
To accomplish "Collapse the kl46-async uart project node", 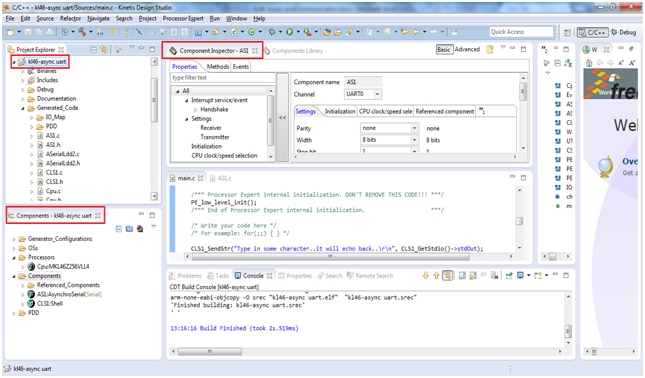I will (14, 62).
